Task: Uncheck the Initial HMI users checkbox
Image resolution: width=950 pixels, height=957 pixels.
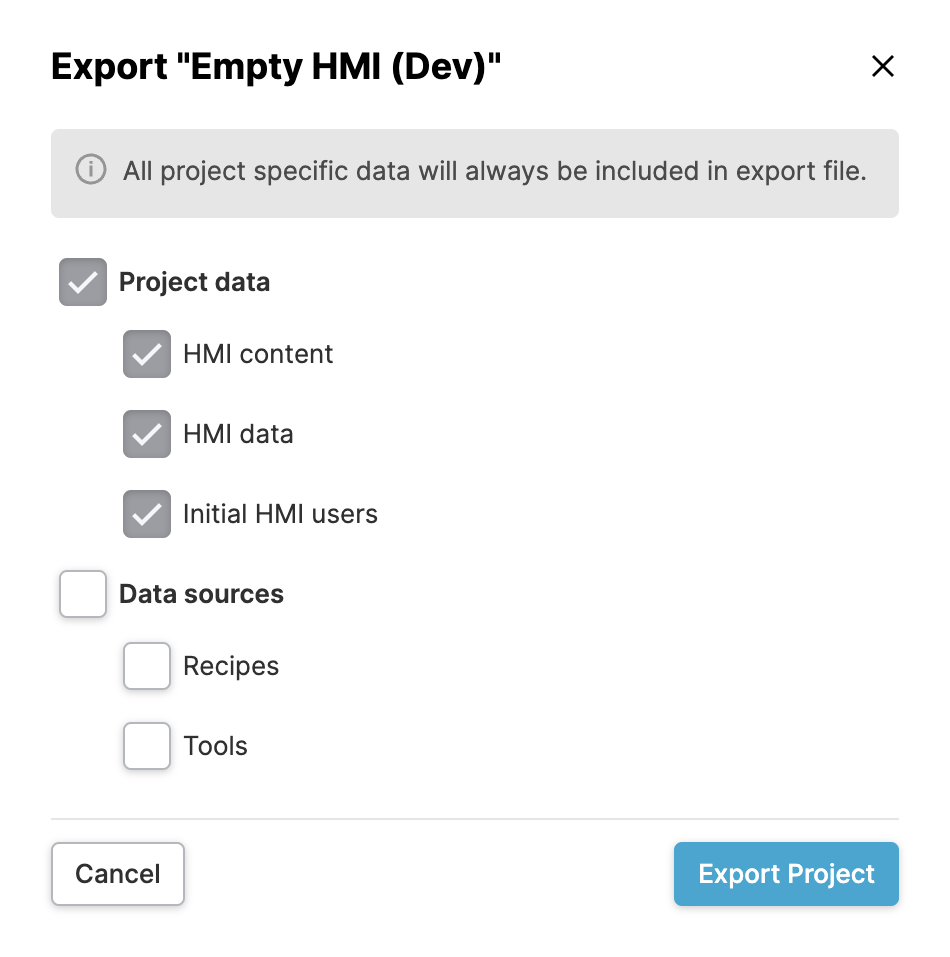Action: click(147, 514)
